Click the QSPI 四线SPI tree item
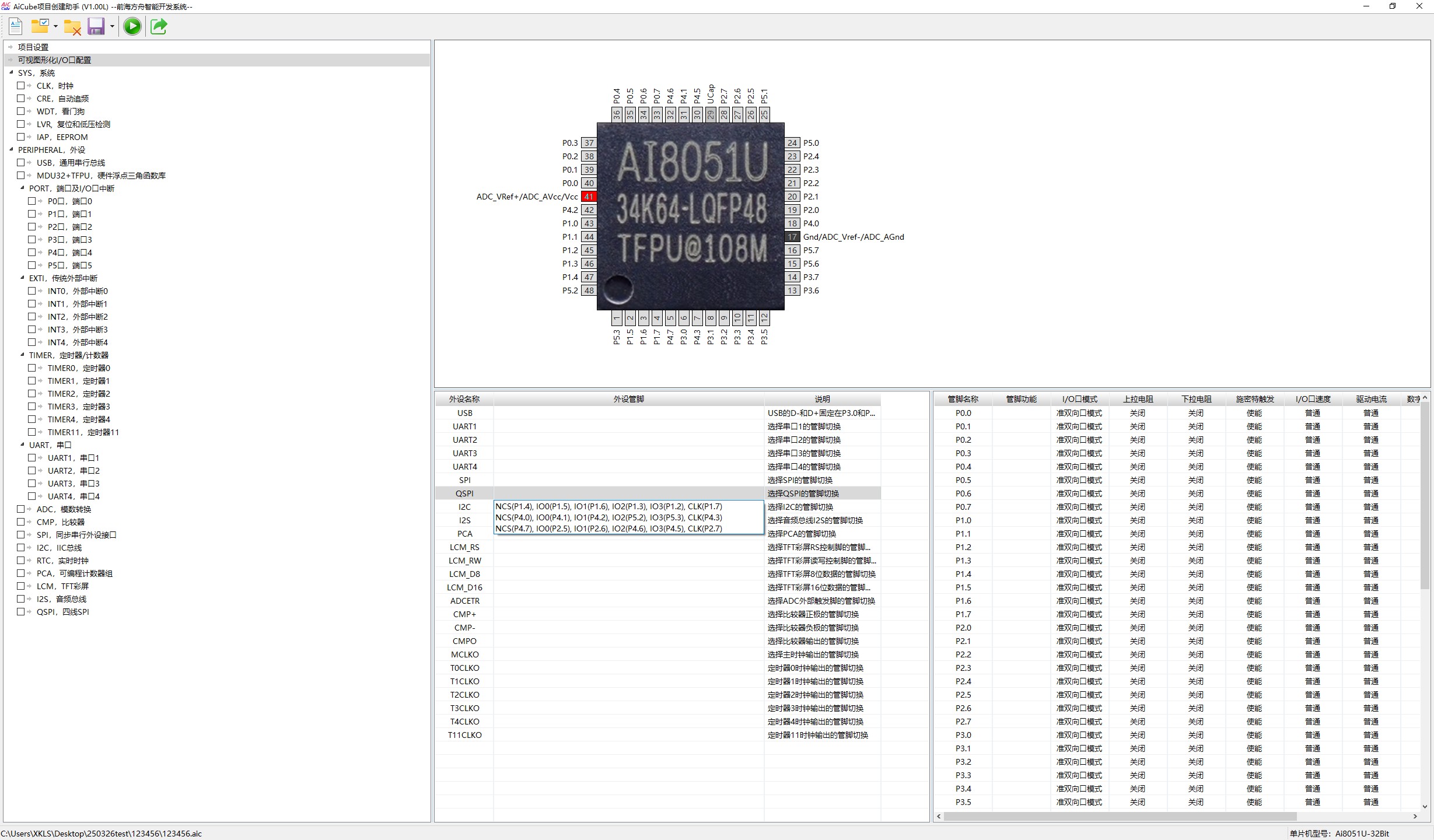 (x=63, y=612)
